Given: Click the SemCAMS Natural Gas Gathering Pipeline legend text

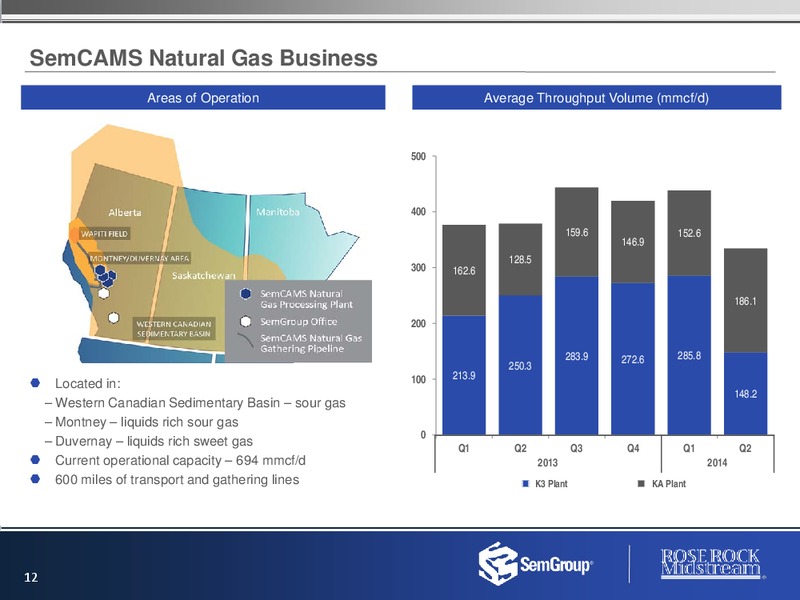Looking at the screenshot, I should [x=311, y=343].
